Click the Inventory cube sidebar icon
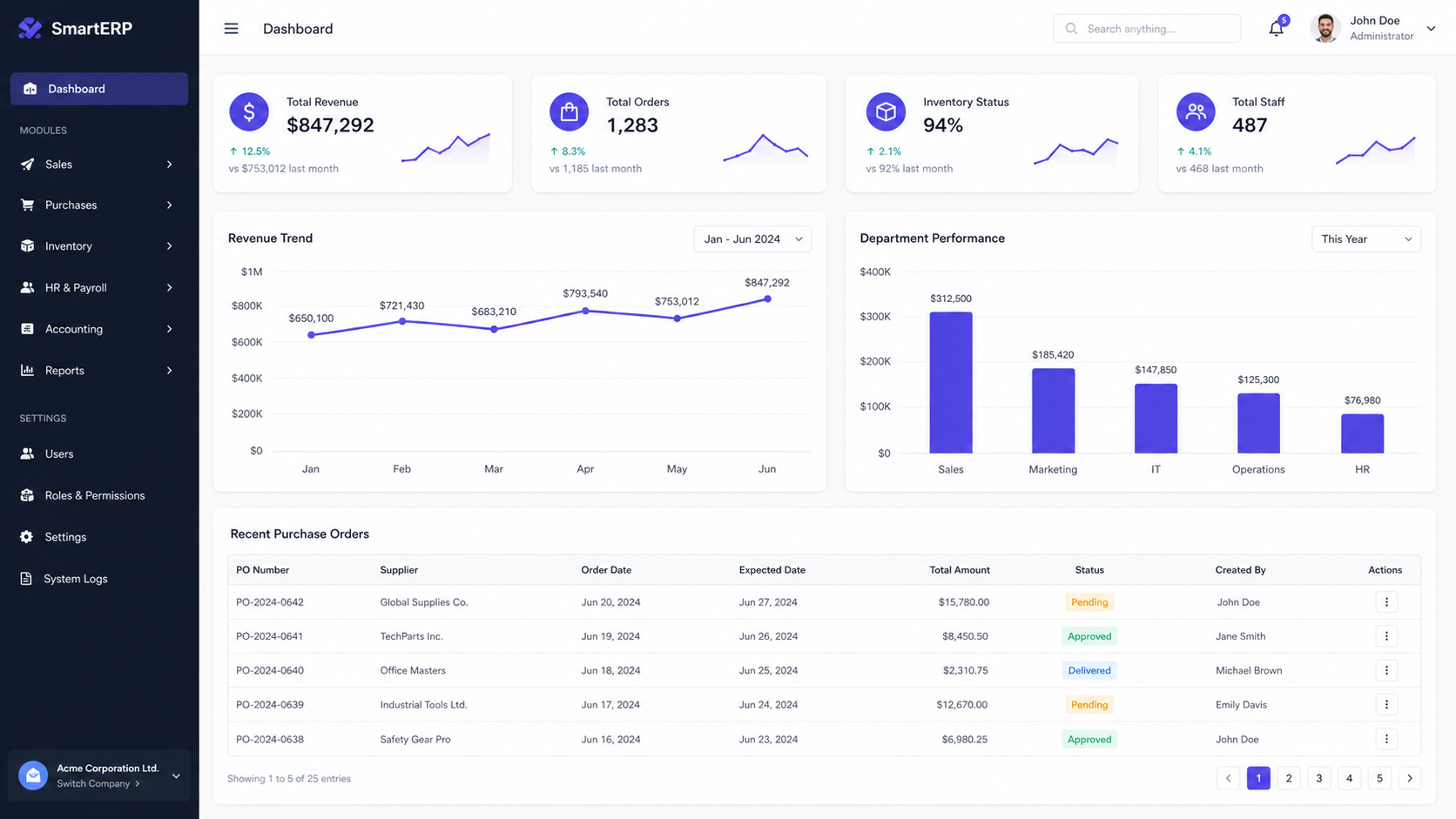Screen dimensions: 1456x819 tap(28, 246)
